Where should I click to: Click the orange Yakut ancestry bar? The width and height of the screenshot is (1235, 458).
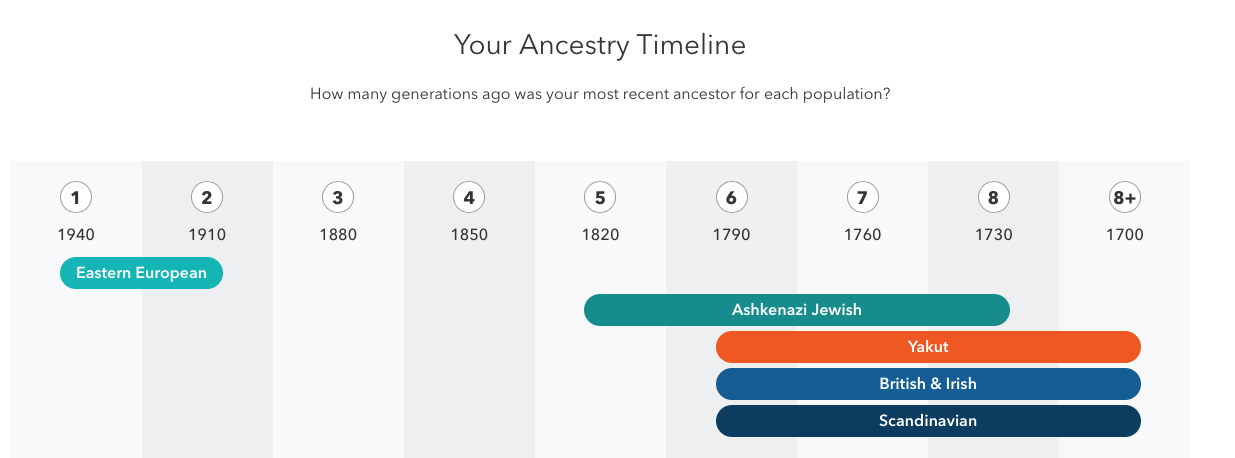point(928,347)
